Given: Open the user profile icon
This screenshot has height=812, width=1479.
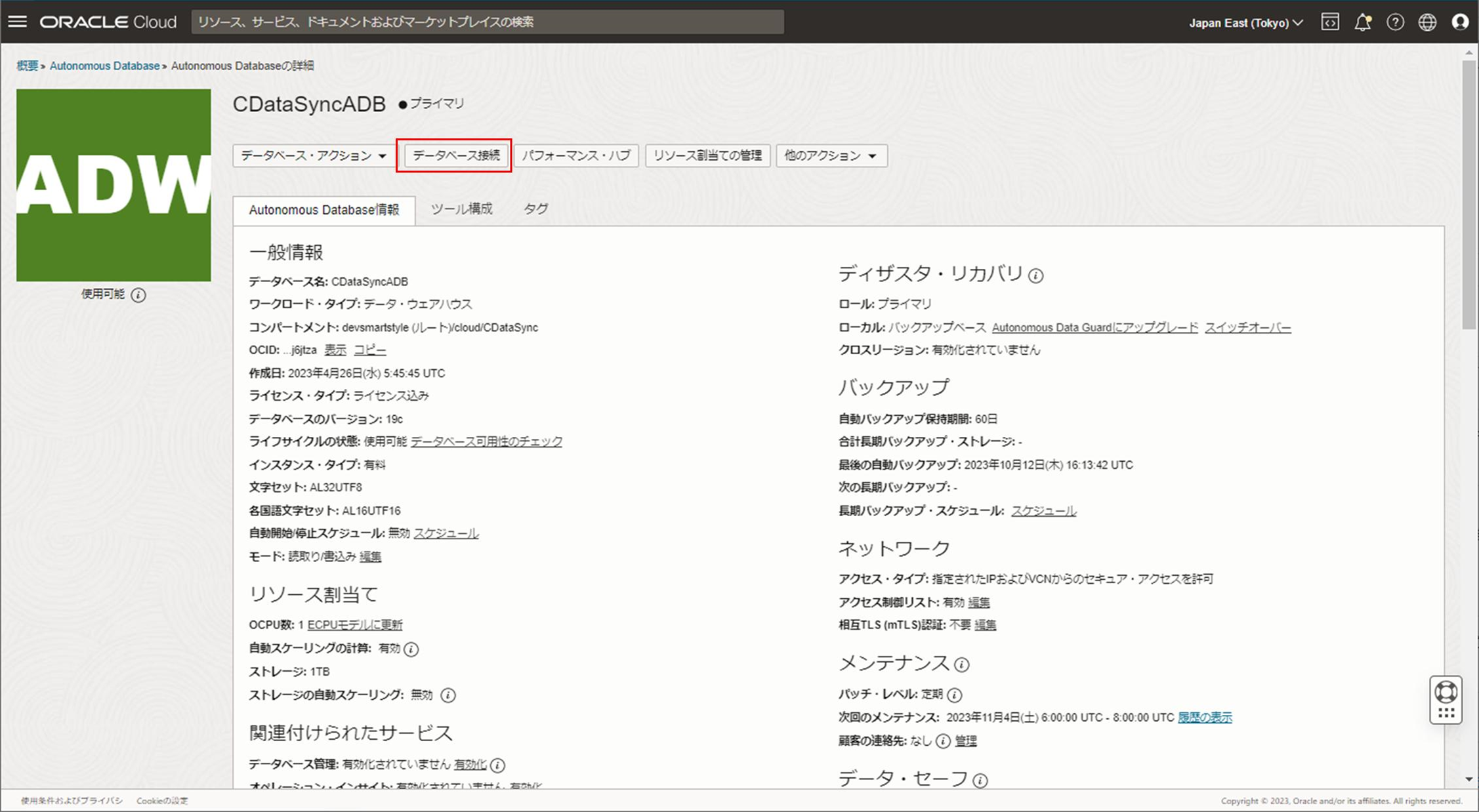Looking at the screenshot, I should pos(1460,22).
